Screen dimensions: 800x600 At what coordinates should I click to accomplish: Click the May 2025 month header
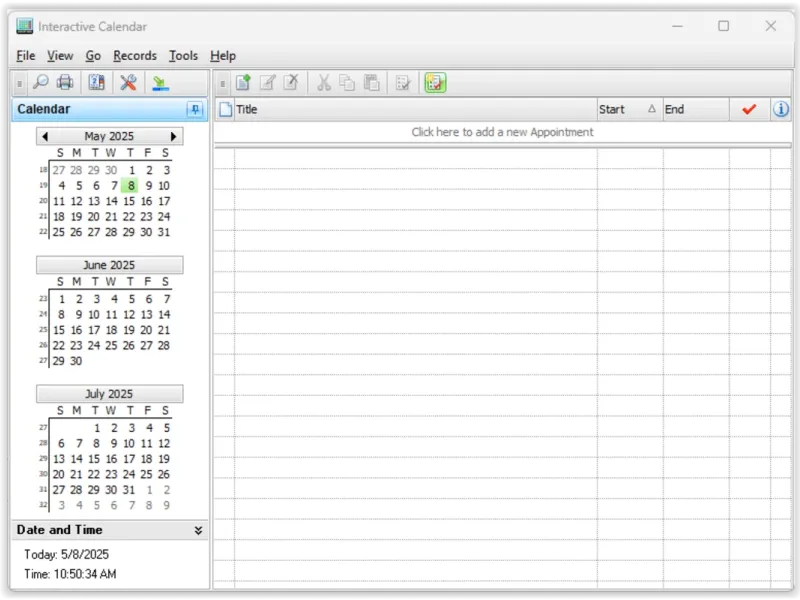(109, 136)
